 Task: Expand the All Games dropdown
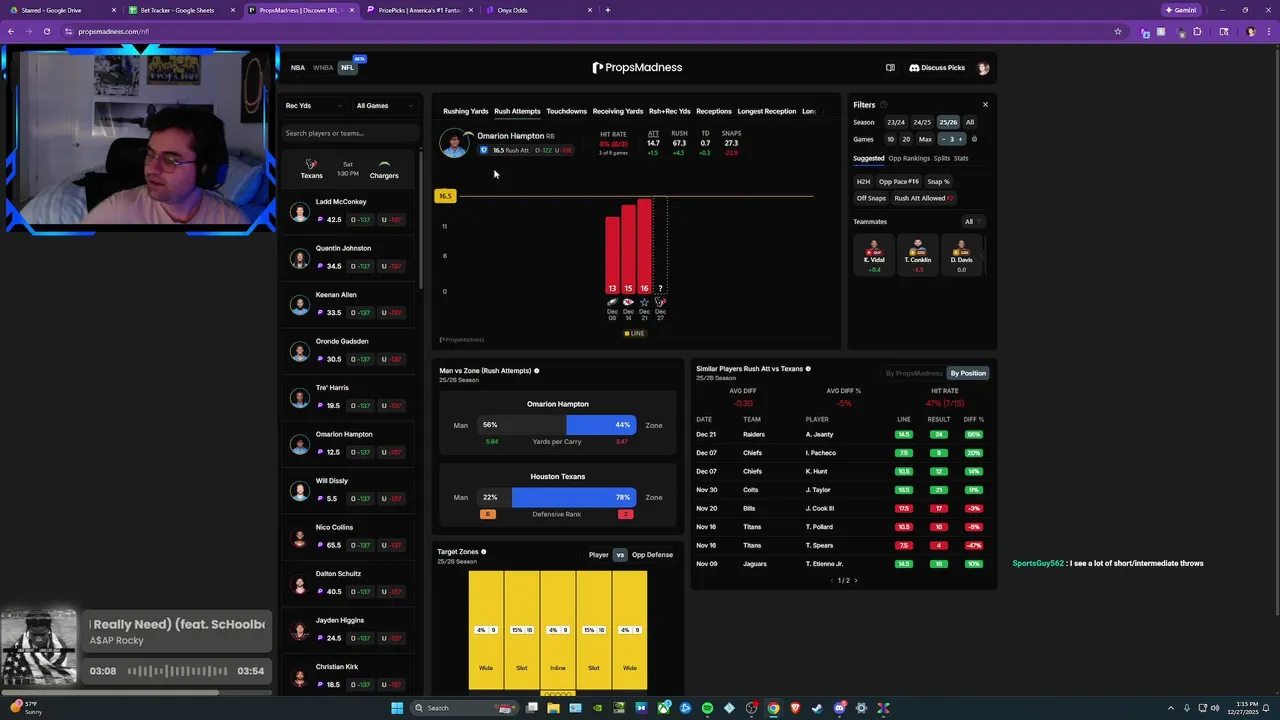385,106
